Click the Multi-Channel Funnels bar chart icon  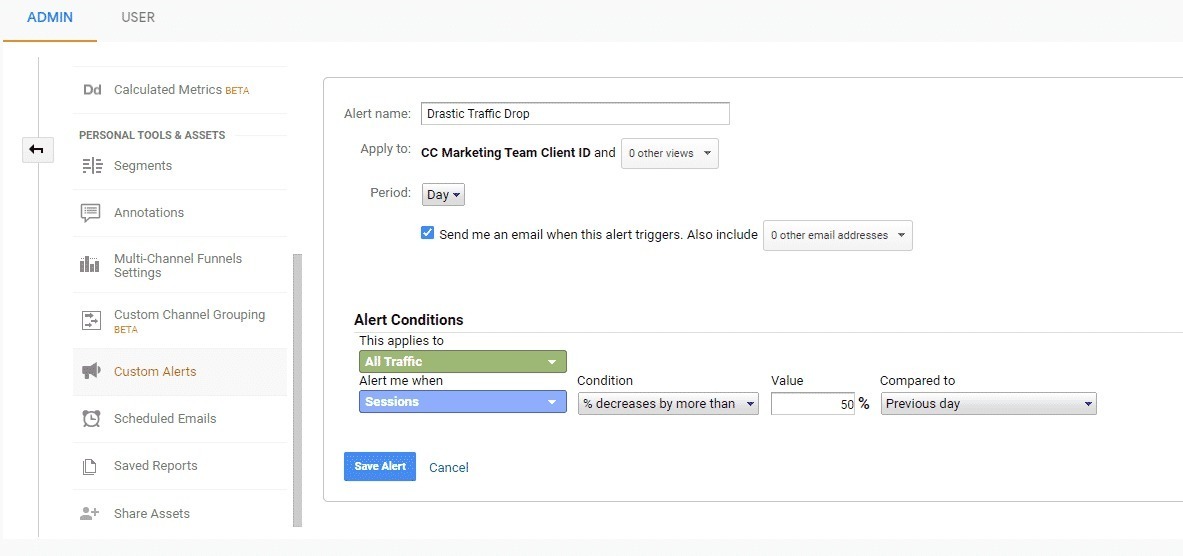click(90, 265)
